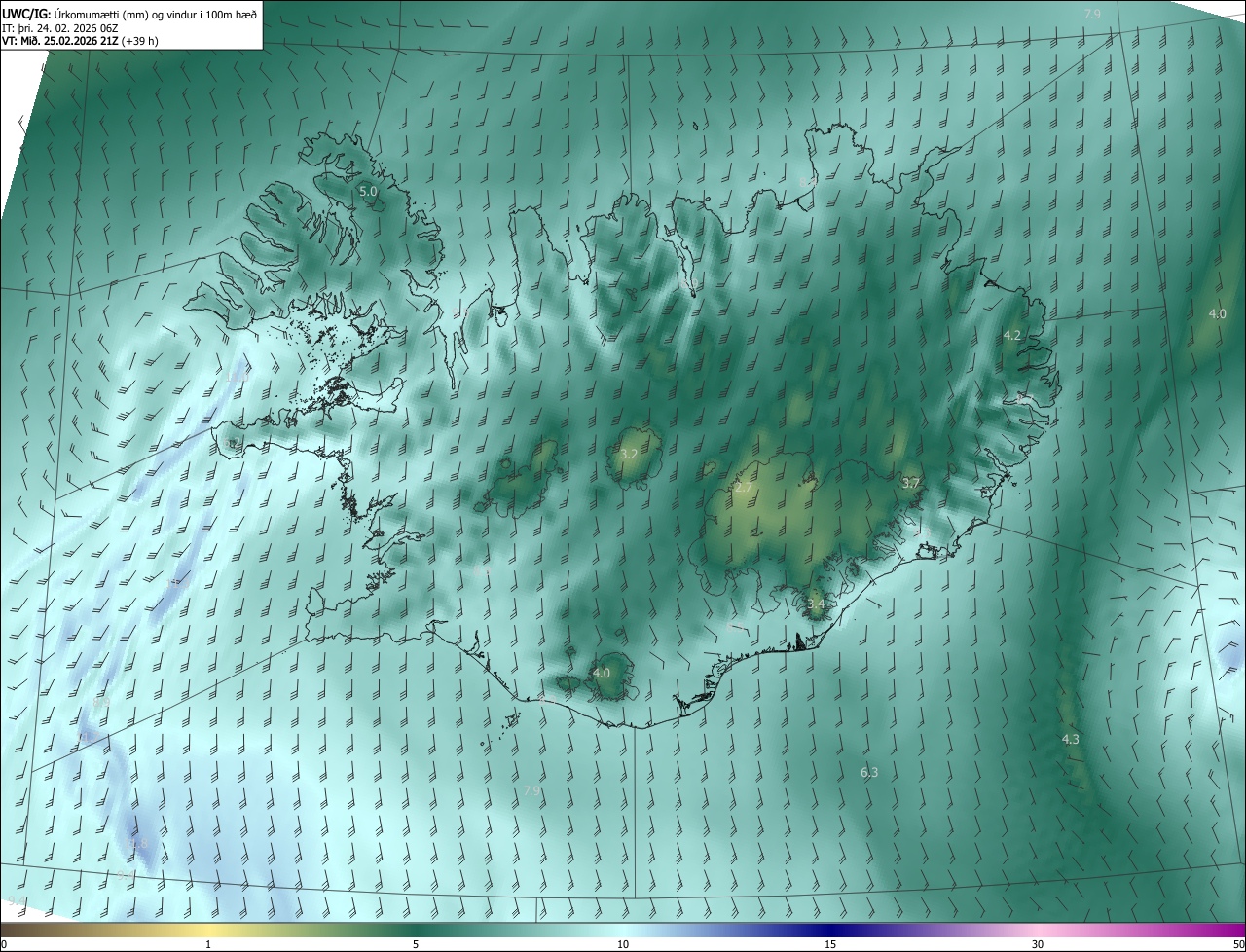This screenshot has height=952, width=1246.
Task: Click the 5 tick on the color scale
Action: [x=416, y=944]
